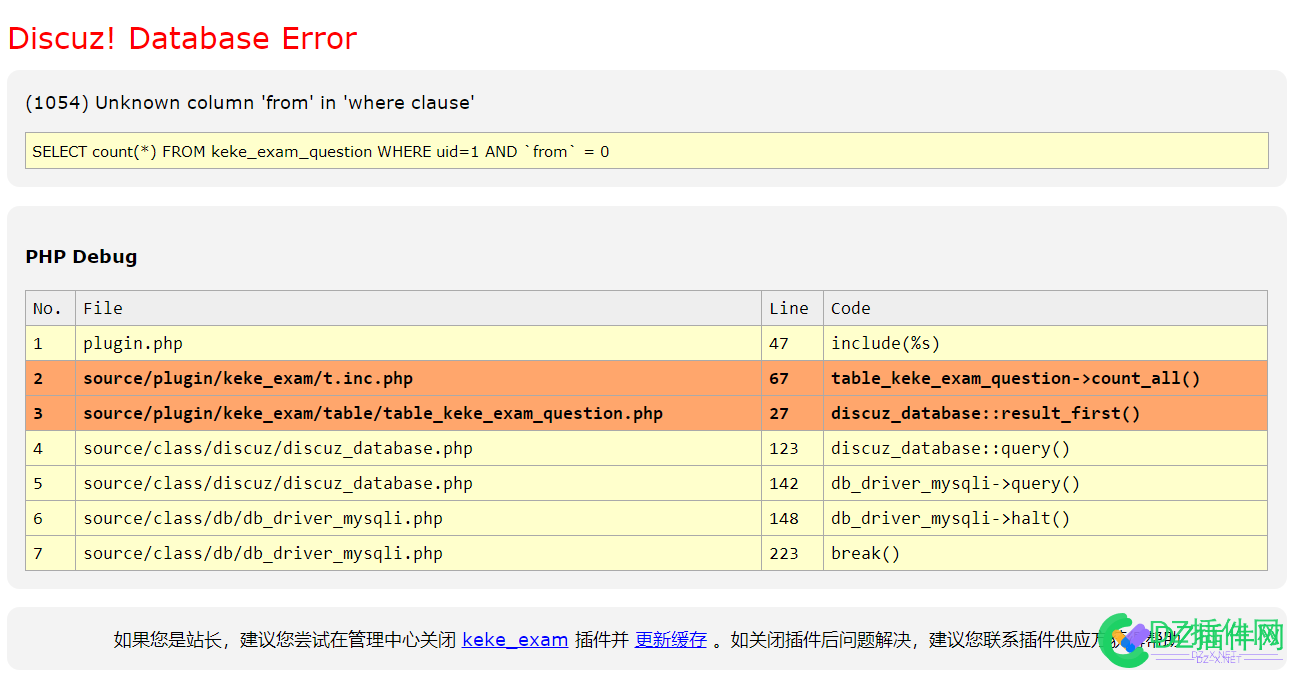Select the plugin.php row in table

coord(647,343)
